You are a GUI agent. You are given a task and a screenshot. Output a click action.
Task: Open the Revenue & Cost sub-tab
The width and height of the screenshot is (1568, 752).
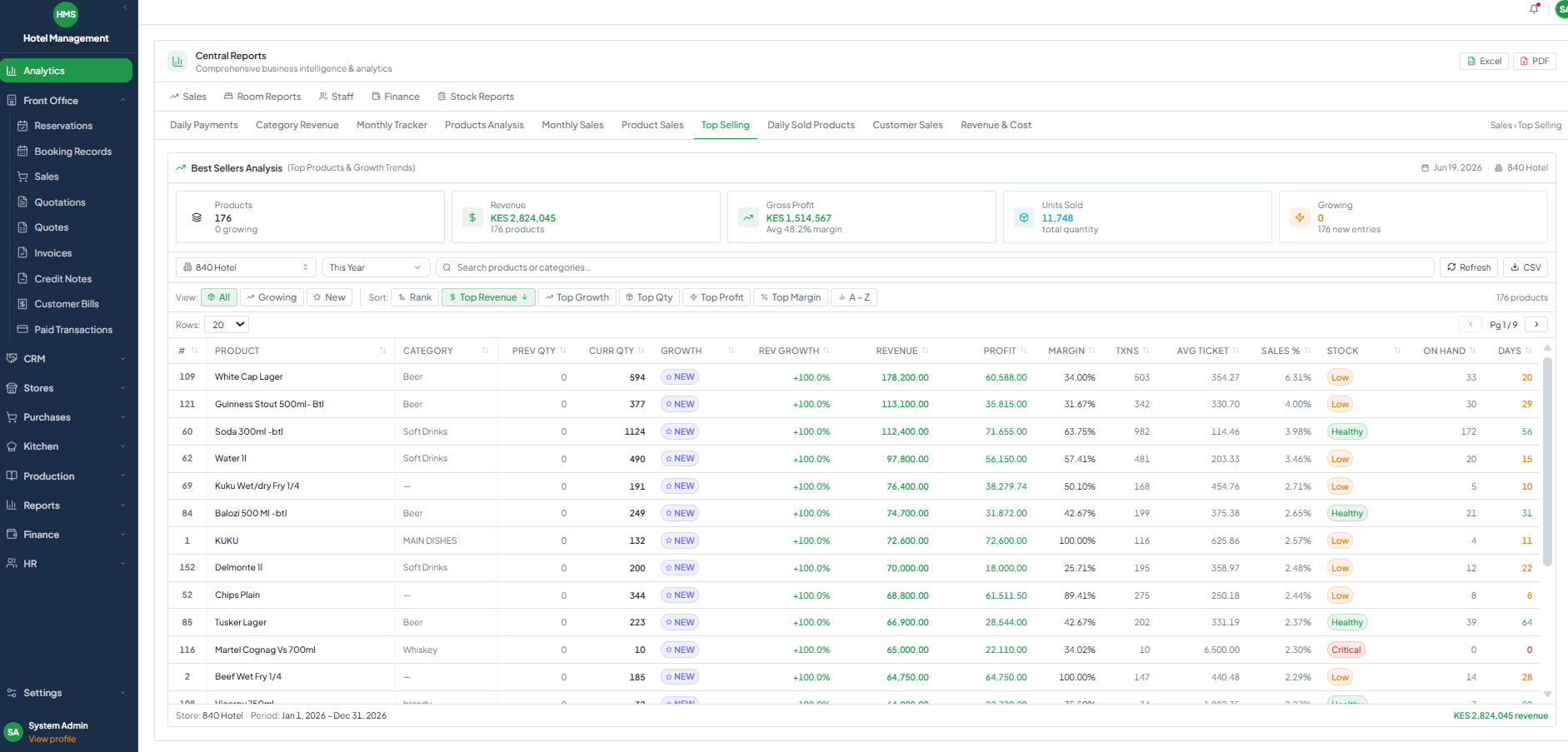pyautogui.click(x=996, y=125)
